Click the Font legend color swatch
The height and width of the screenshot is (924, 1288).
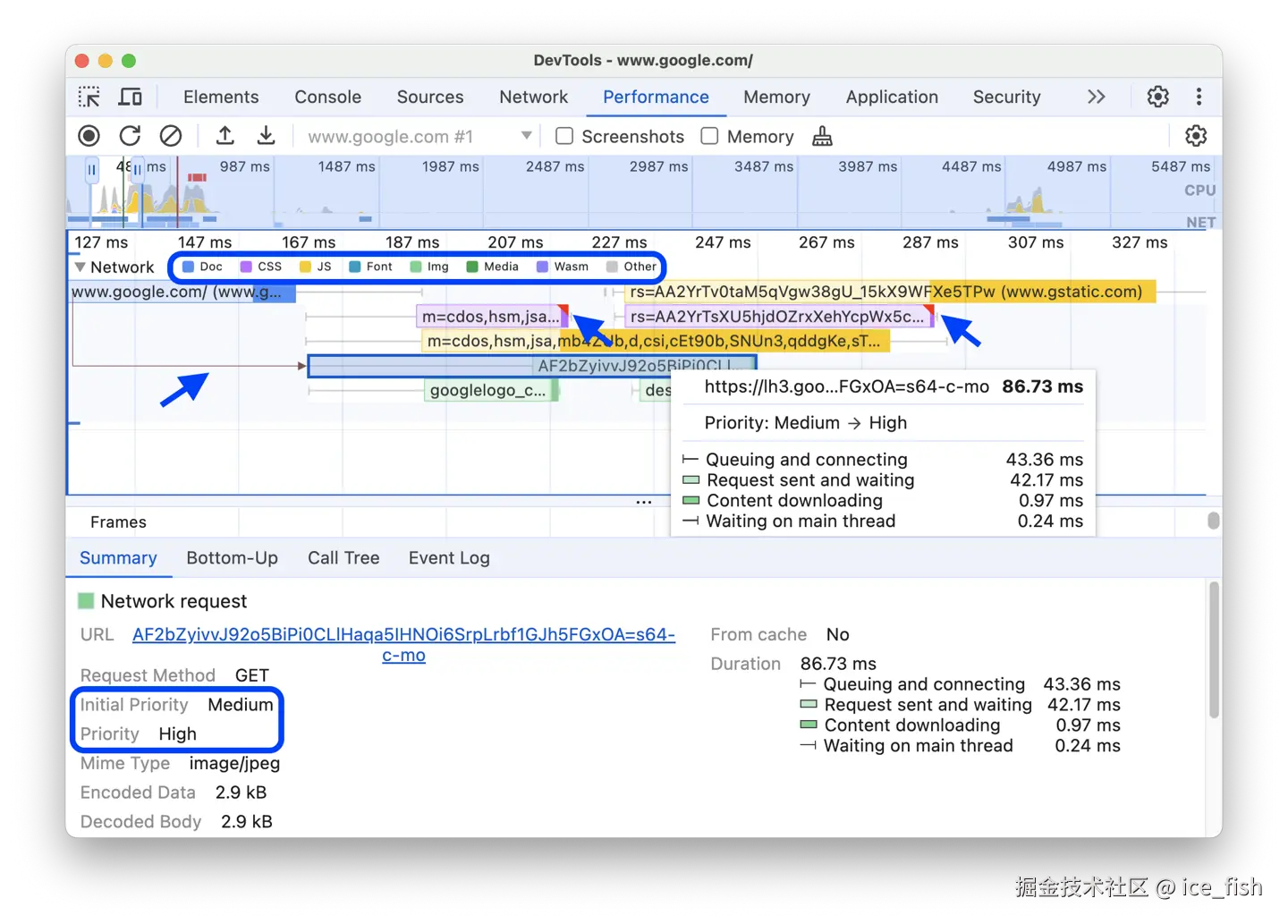tap(355, 267)
